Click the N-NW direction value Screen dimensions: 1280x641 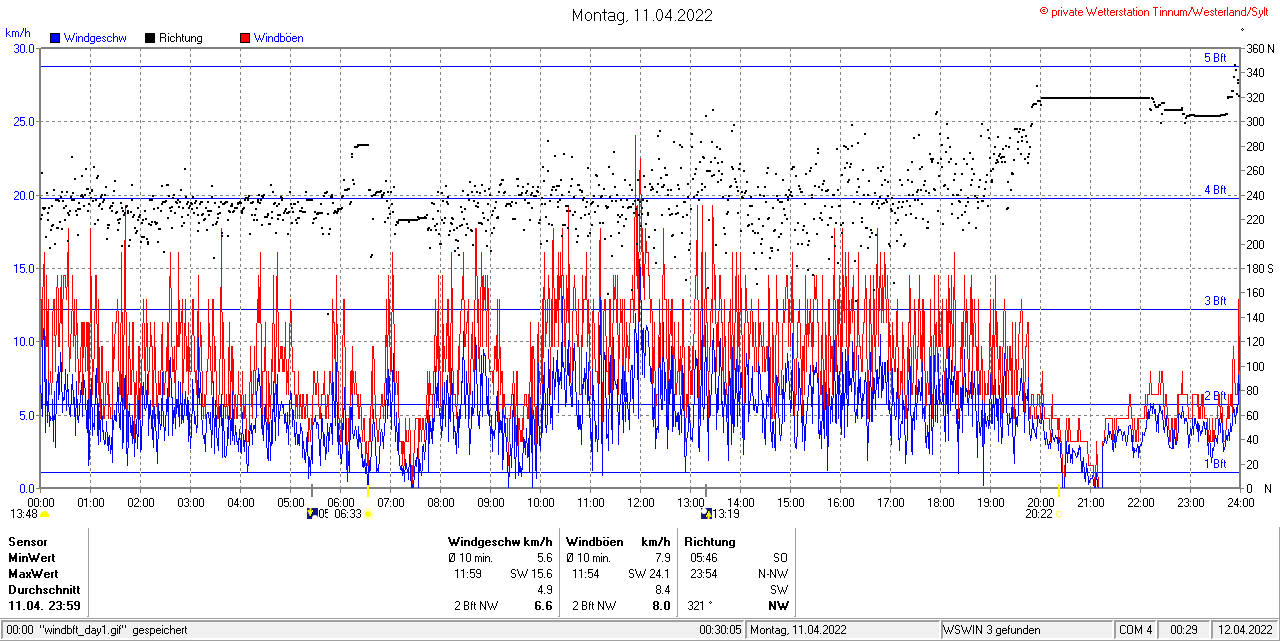[x=773, y=574]
